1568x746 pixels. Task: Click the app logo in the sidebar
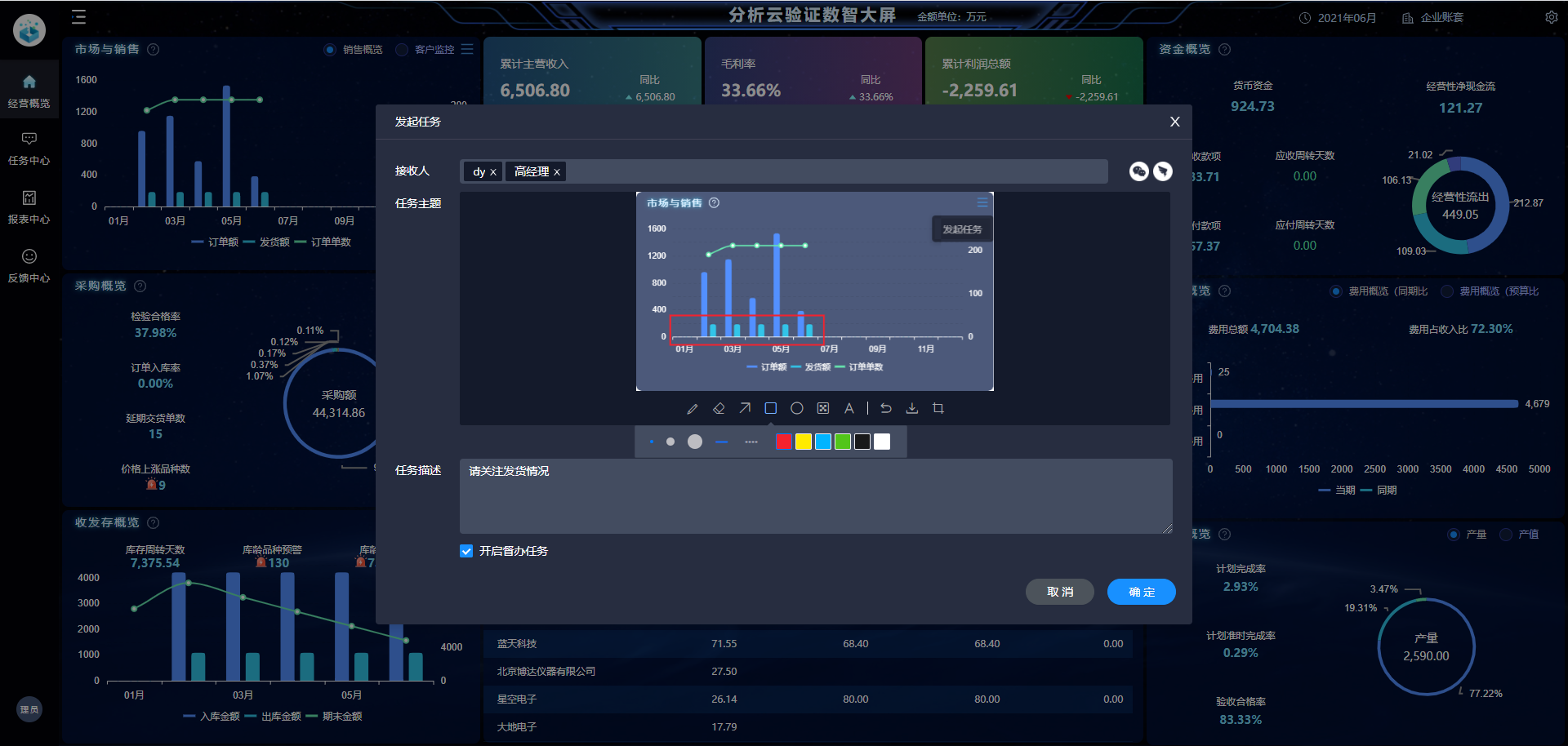(29, 30)
